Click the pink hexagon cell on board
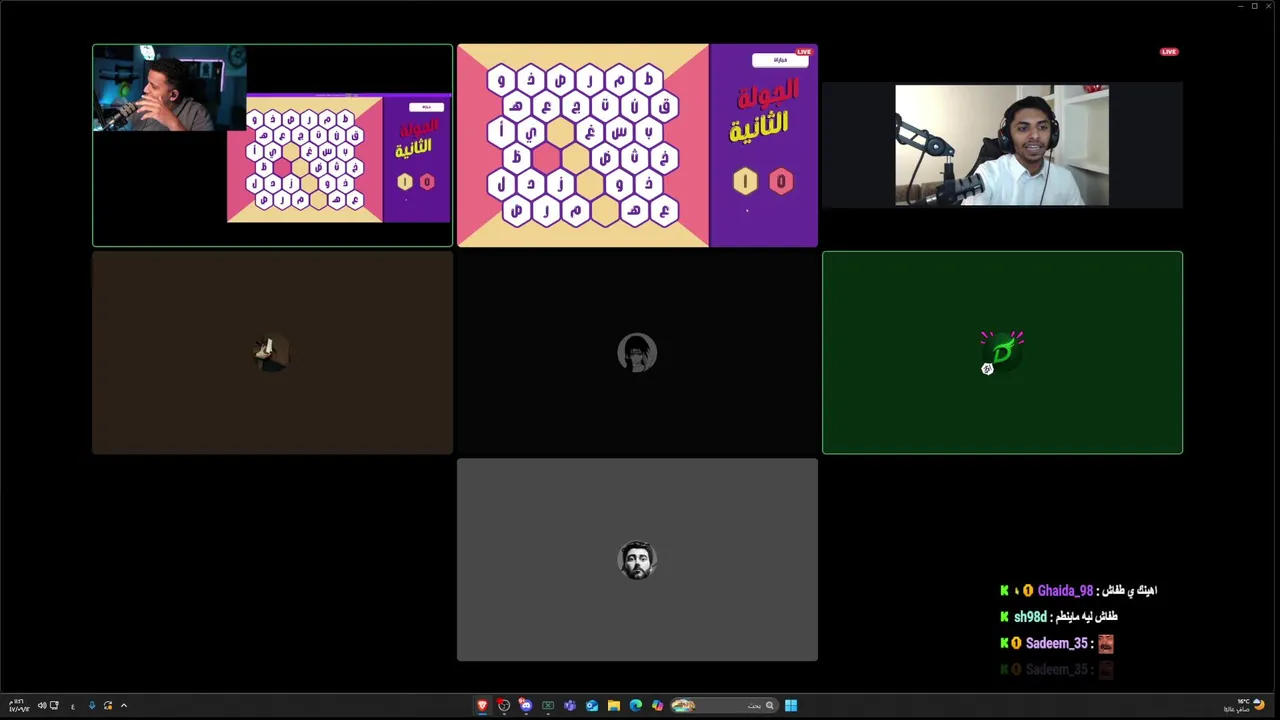Image resolution: width=1280 pixels, height=720 pixels. coord(546,158)
